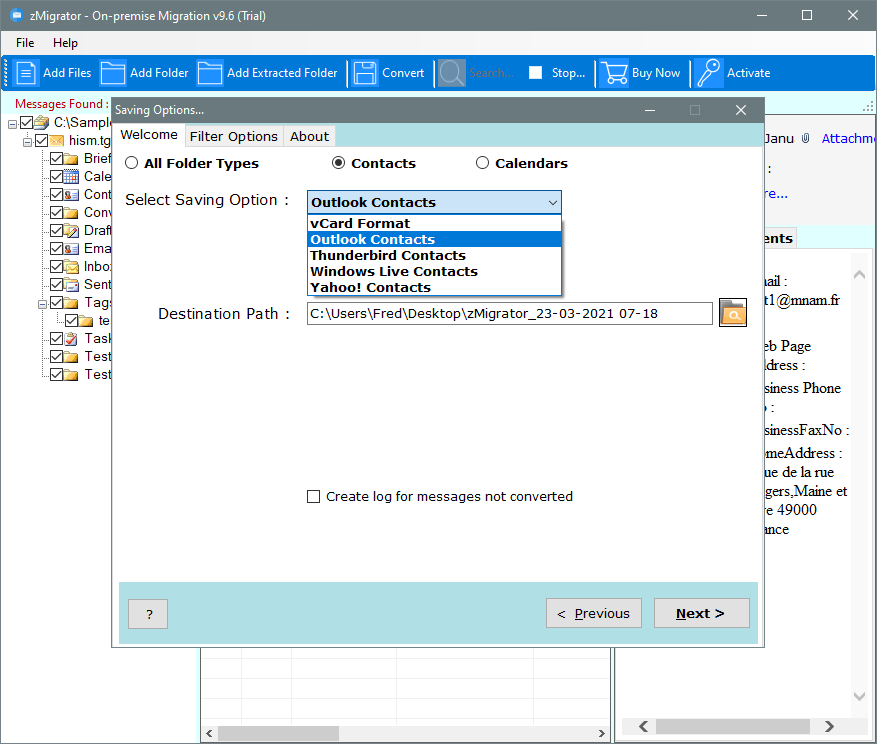Image resolution: width=877 pixels, height=744 pixels.
Task: Uncheck the hism.tgz checkbox
Action: pos(41,140)
